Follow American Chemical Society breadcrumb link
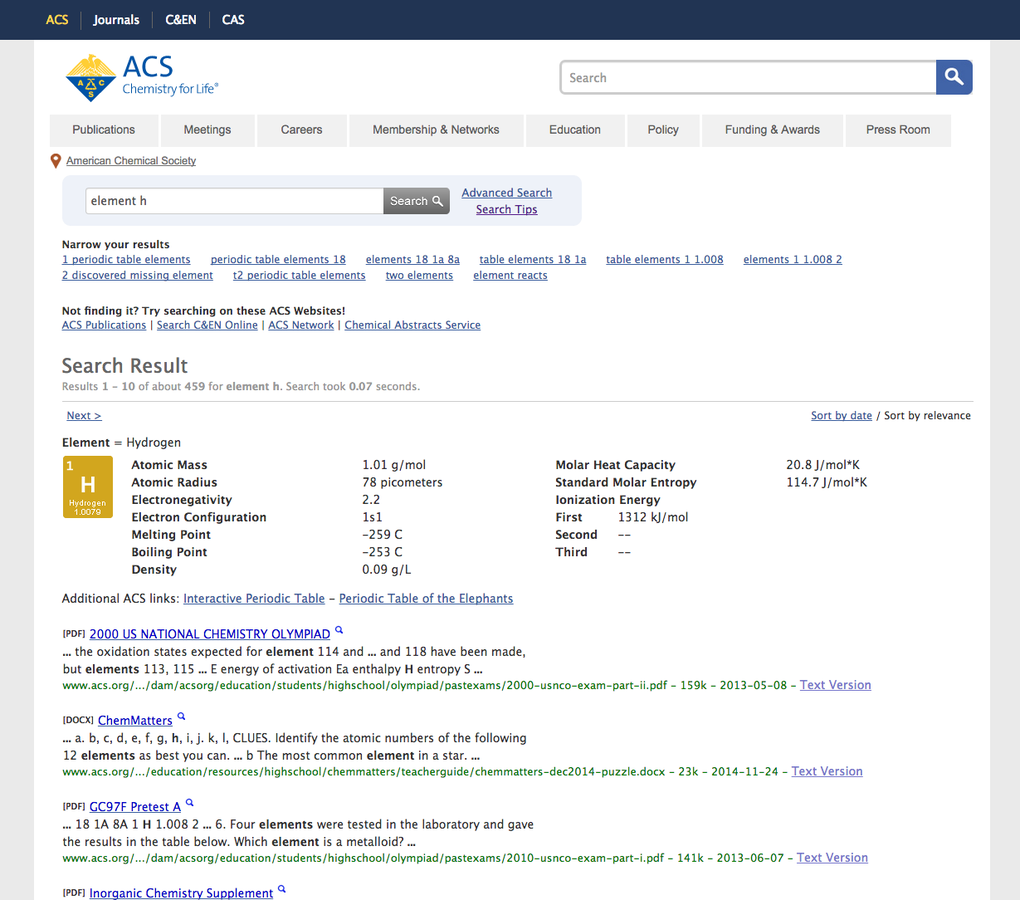 tap(131, 161)
